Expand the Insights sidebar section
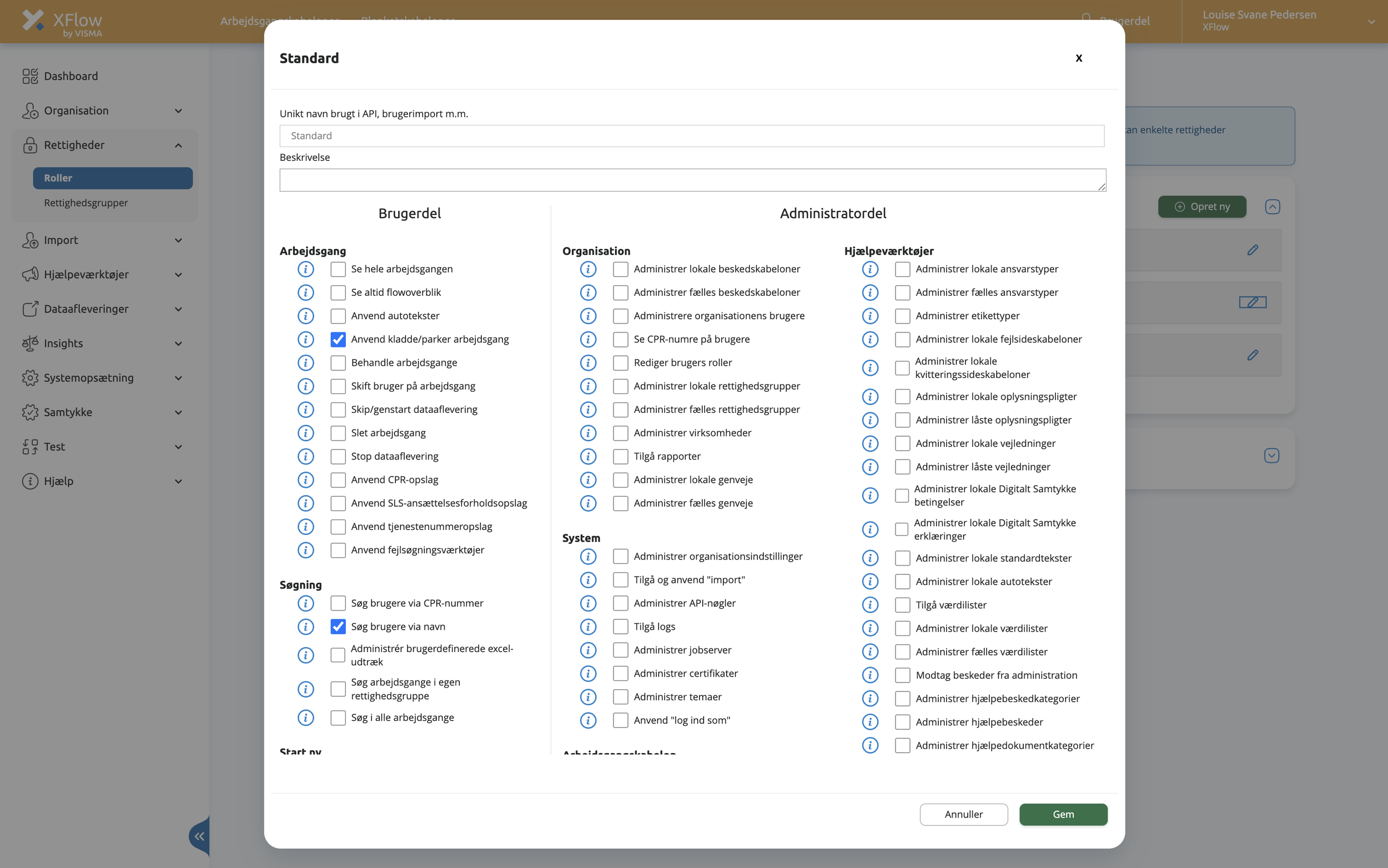 (x=179, y=344)
